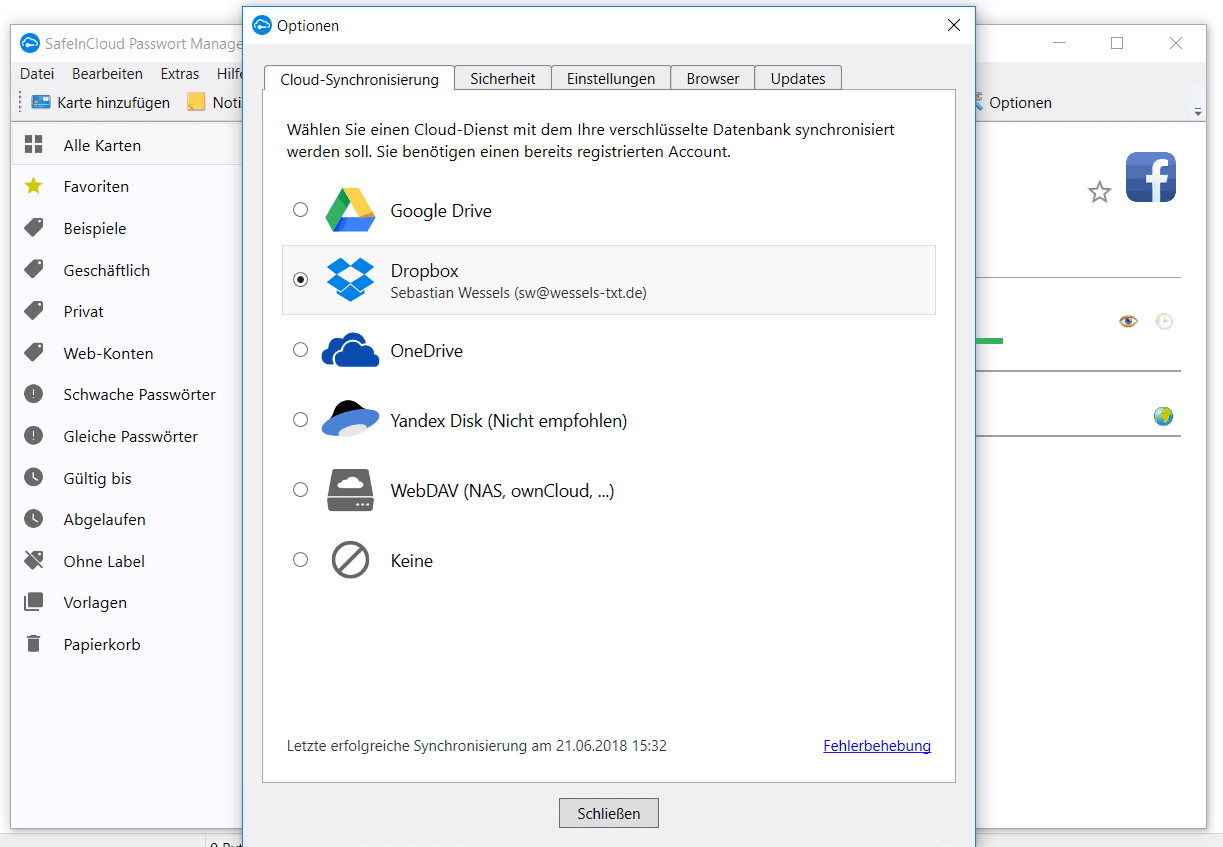Close the Optionen dialog
Viewport: 1223px width, 847px height.
point(954,26)
